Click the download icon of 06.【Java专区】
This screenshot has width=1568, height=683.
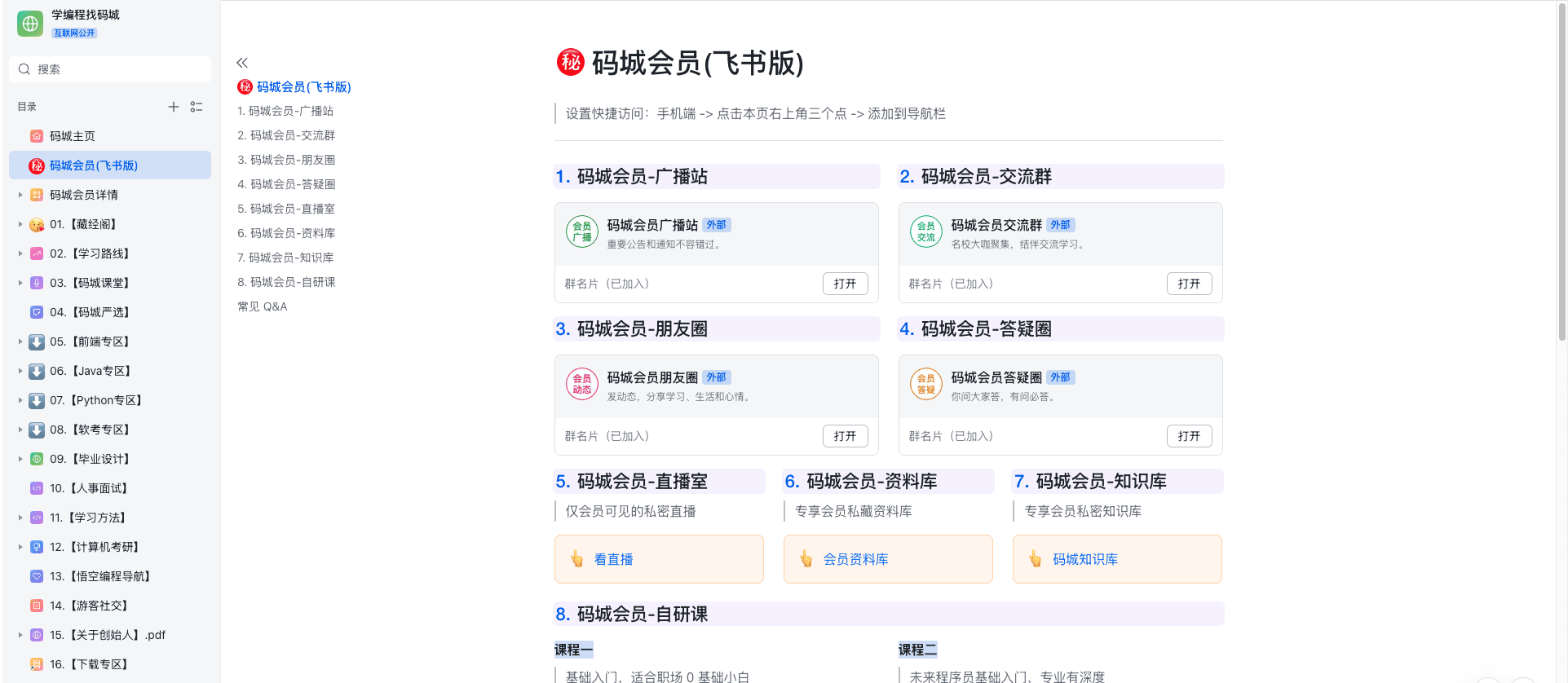click(x=37, y=371)
